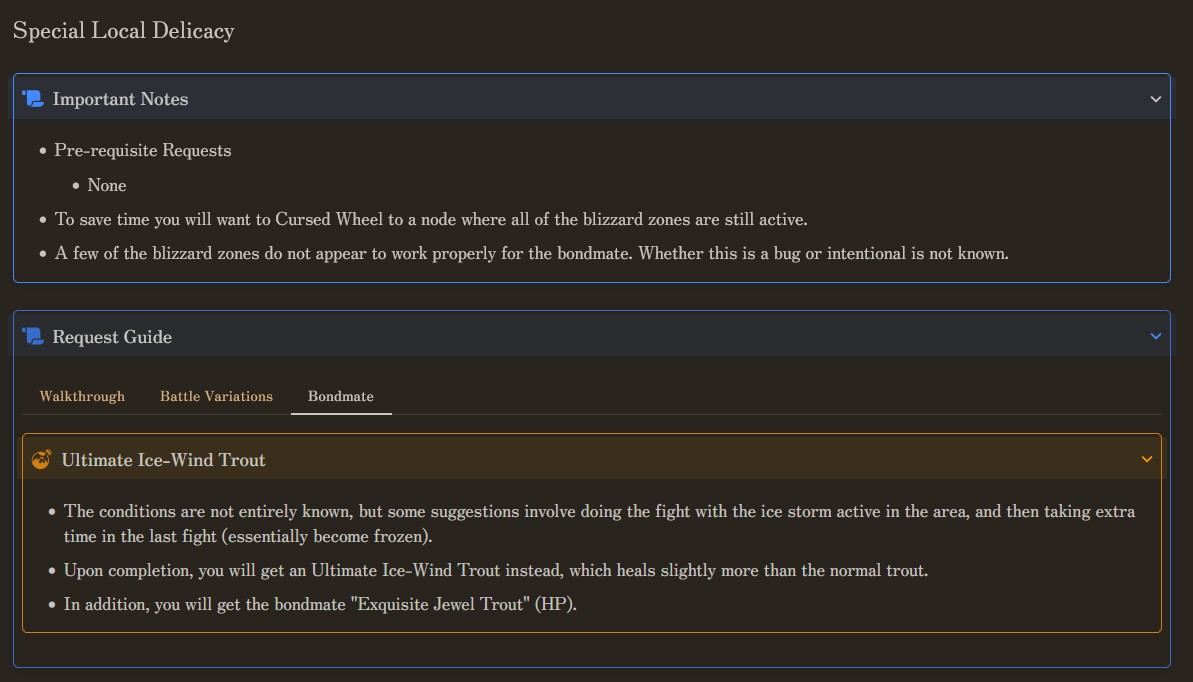Click the note about blizzard zones bug
Screen dimensions: 1193x682
coord(531,253)
